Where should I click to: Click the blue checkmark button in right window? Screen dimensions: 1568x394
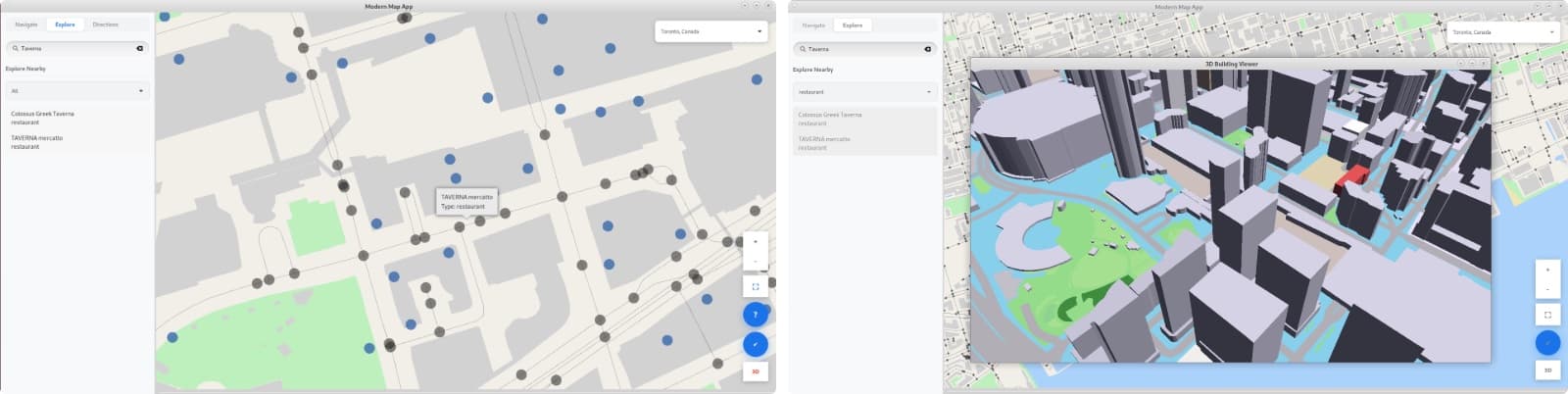pos(1547,343)
